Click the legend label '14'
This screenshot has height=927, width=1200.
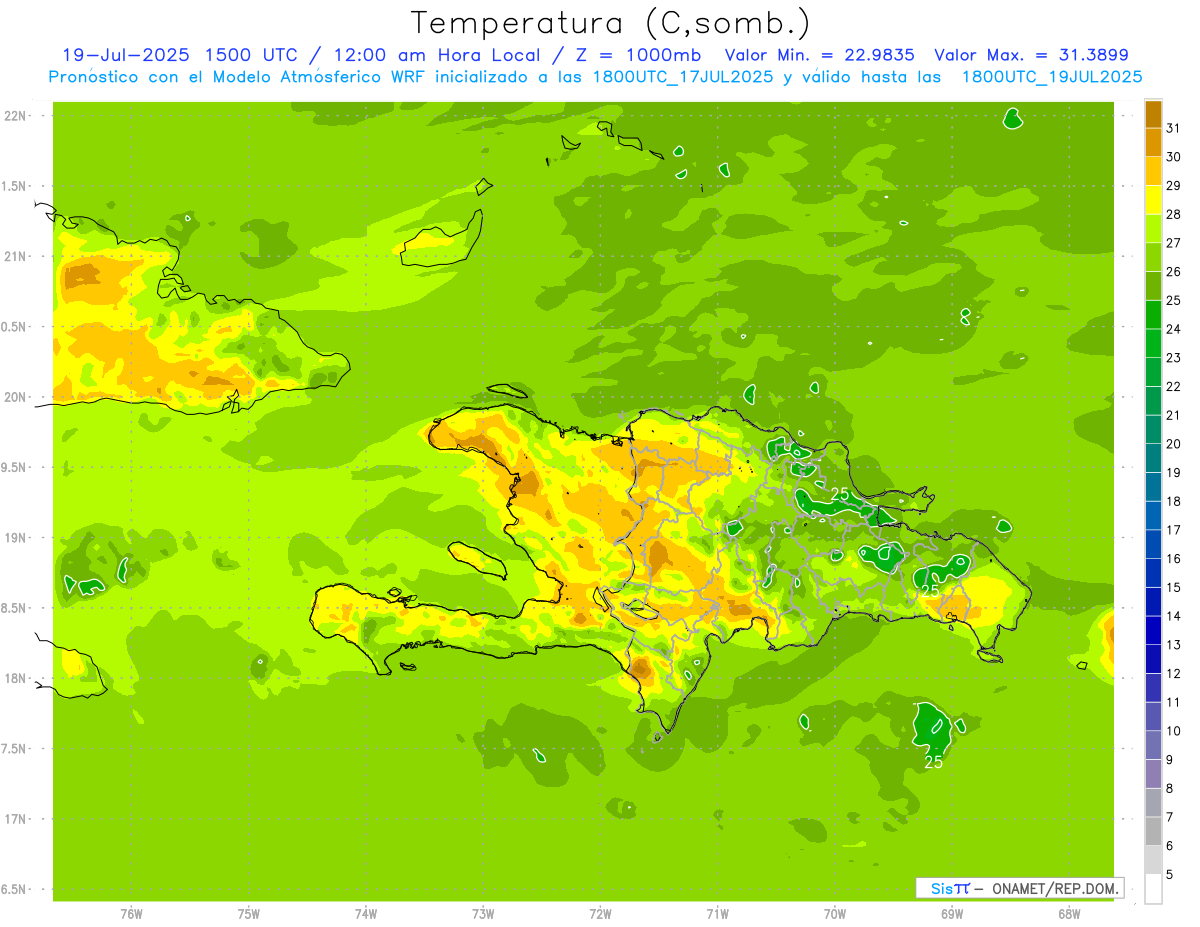click(x=1173, y=616)
